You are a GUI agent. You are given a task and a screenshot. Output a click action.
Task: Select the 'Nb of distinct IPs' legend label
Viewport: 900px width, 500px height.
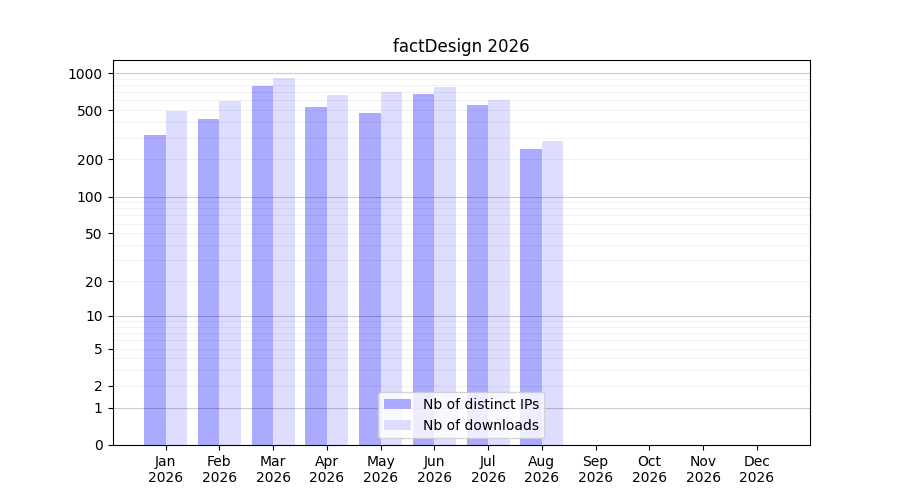pos(481,404)
